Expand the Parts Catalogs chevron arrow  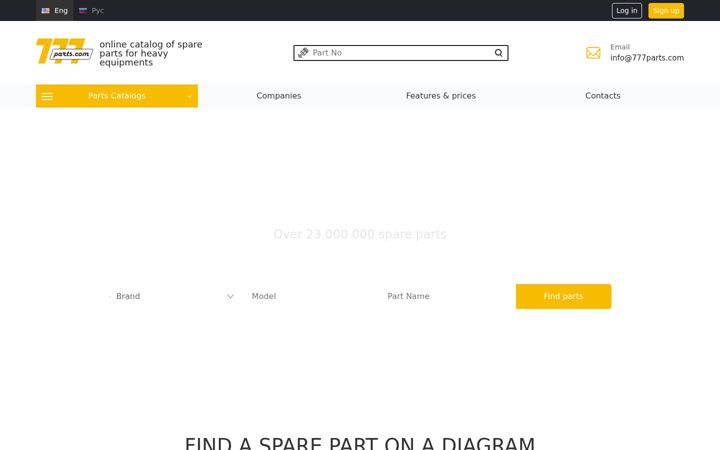189,96
